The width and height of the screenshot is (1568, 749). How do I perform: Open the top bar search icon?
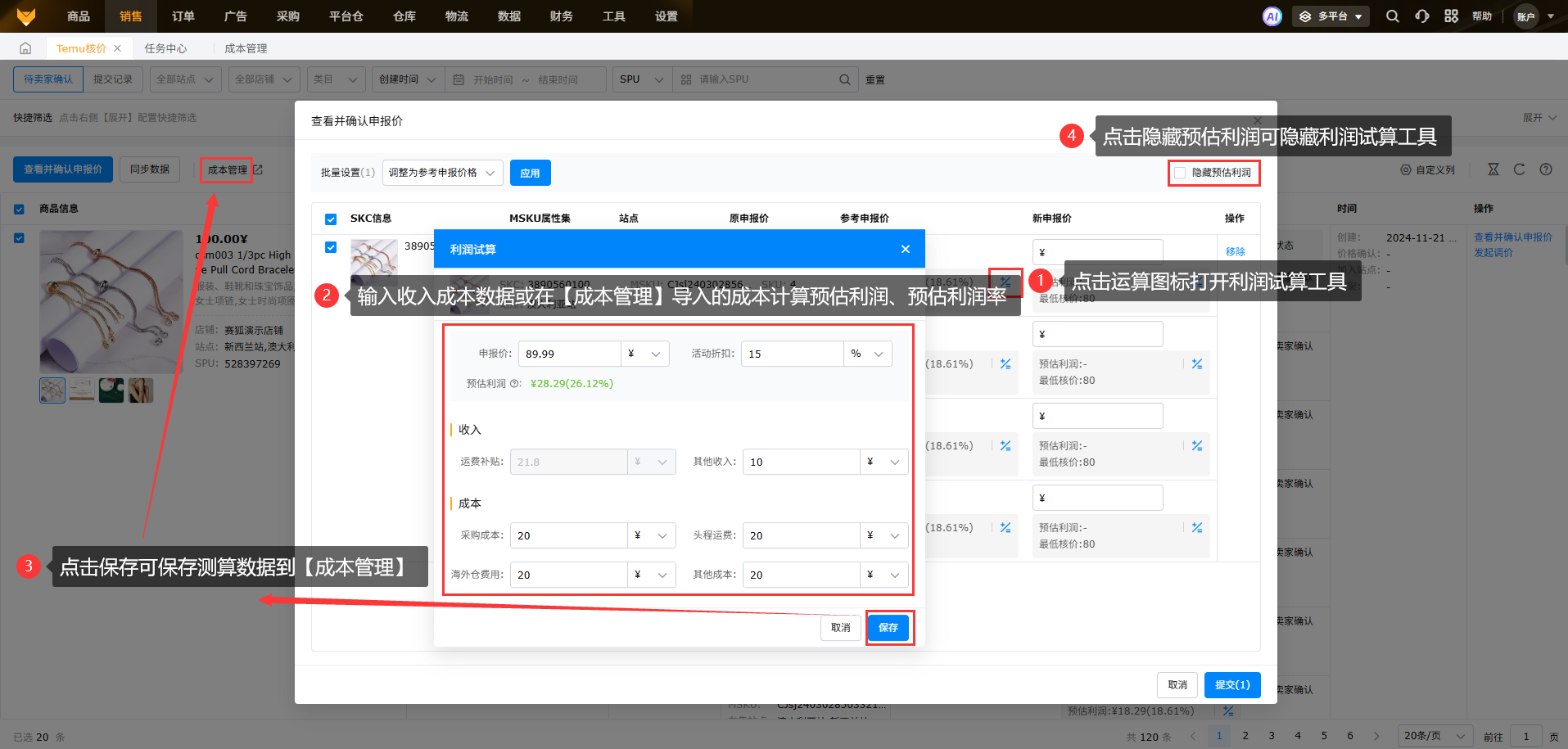click(x=1392, y=16)
